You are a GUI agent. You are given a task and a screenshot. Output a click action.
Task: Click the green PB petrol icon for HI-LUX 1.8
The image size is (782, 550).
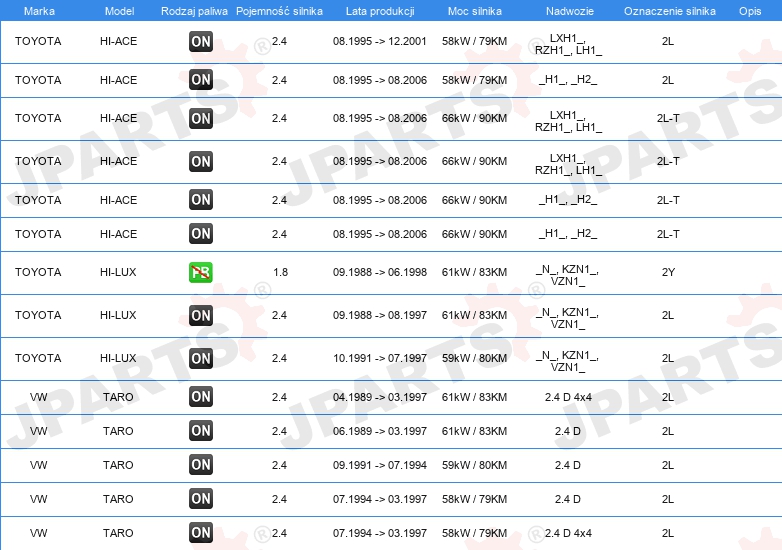click(201, 272)
